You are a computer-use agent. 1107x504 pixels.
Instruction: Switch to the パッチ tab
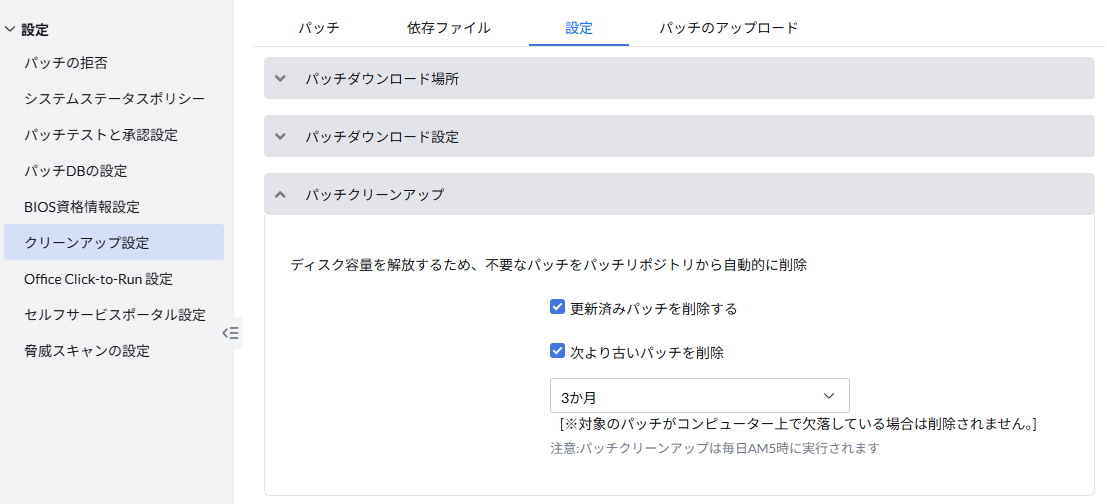pos(318,28)
